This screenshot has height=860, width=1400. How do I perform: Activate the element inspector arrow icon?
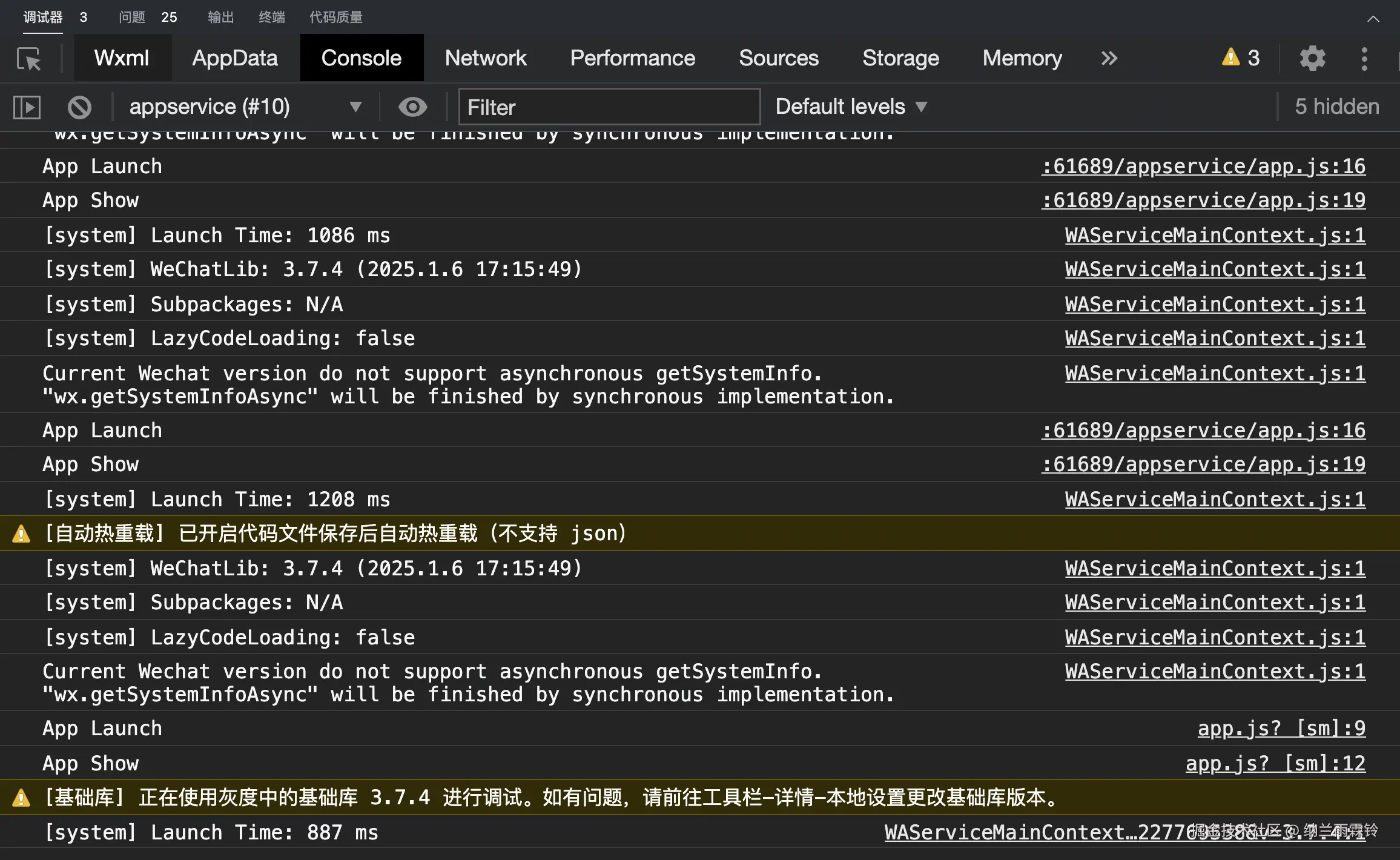pyautogui.click(x=28, y=59)
